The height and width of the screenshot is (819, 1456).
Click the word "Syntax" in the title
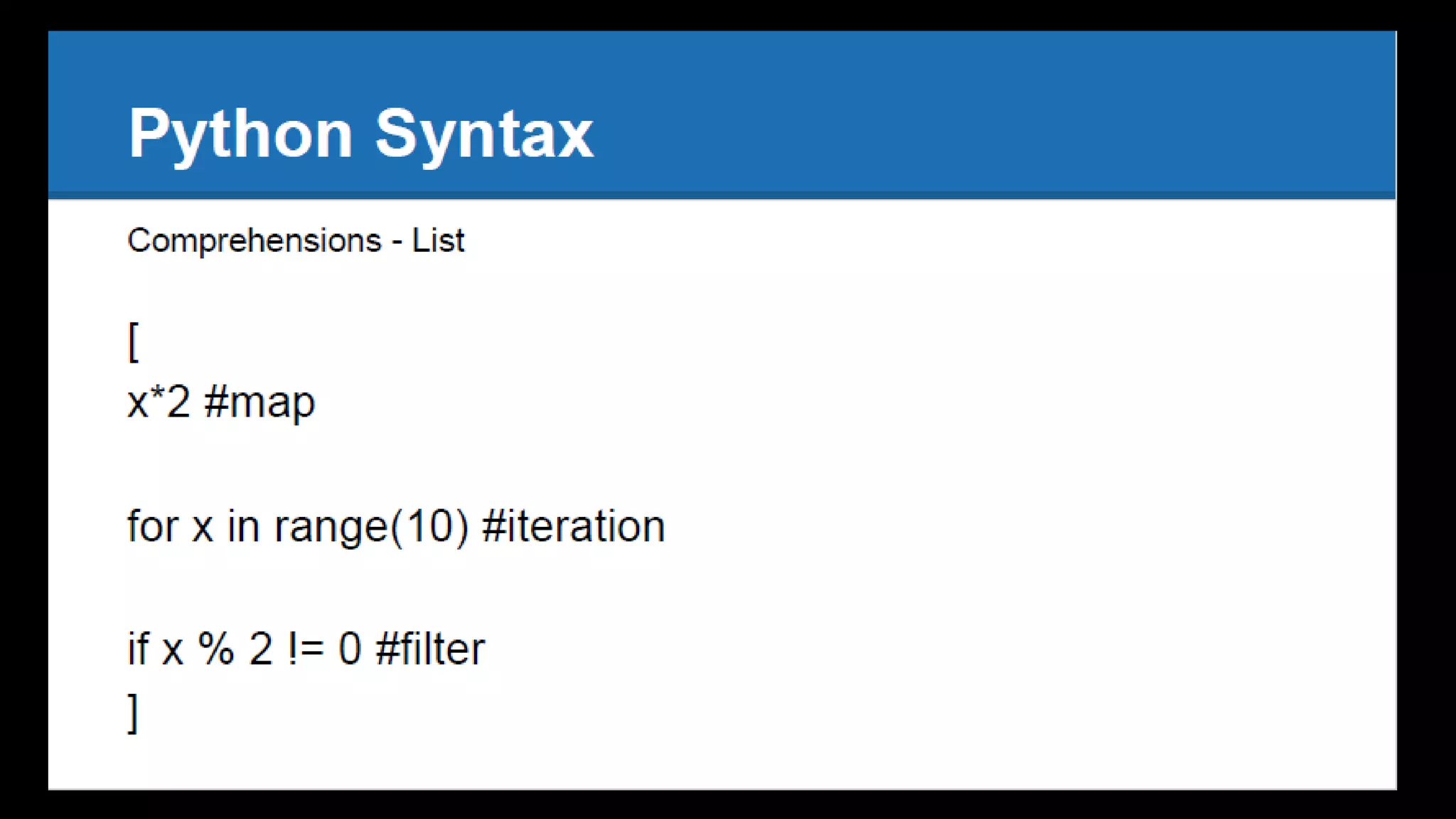click(x=483, y=134)
